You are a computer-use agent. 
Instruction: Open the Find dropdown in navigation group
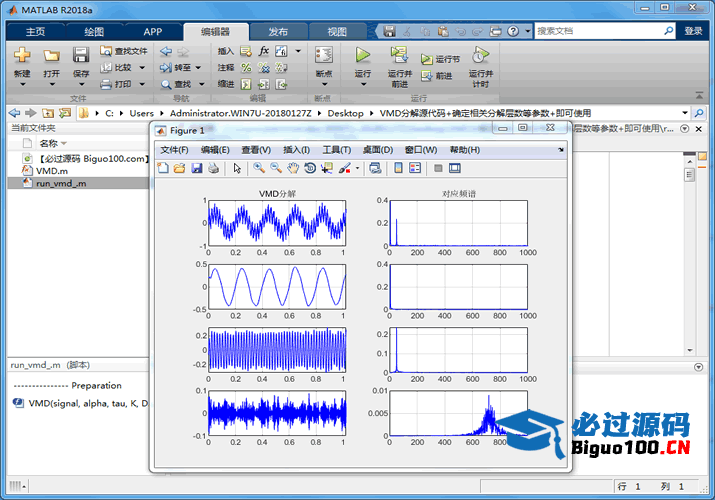click(182, 84)
